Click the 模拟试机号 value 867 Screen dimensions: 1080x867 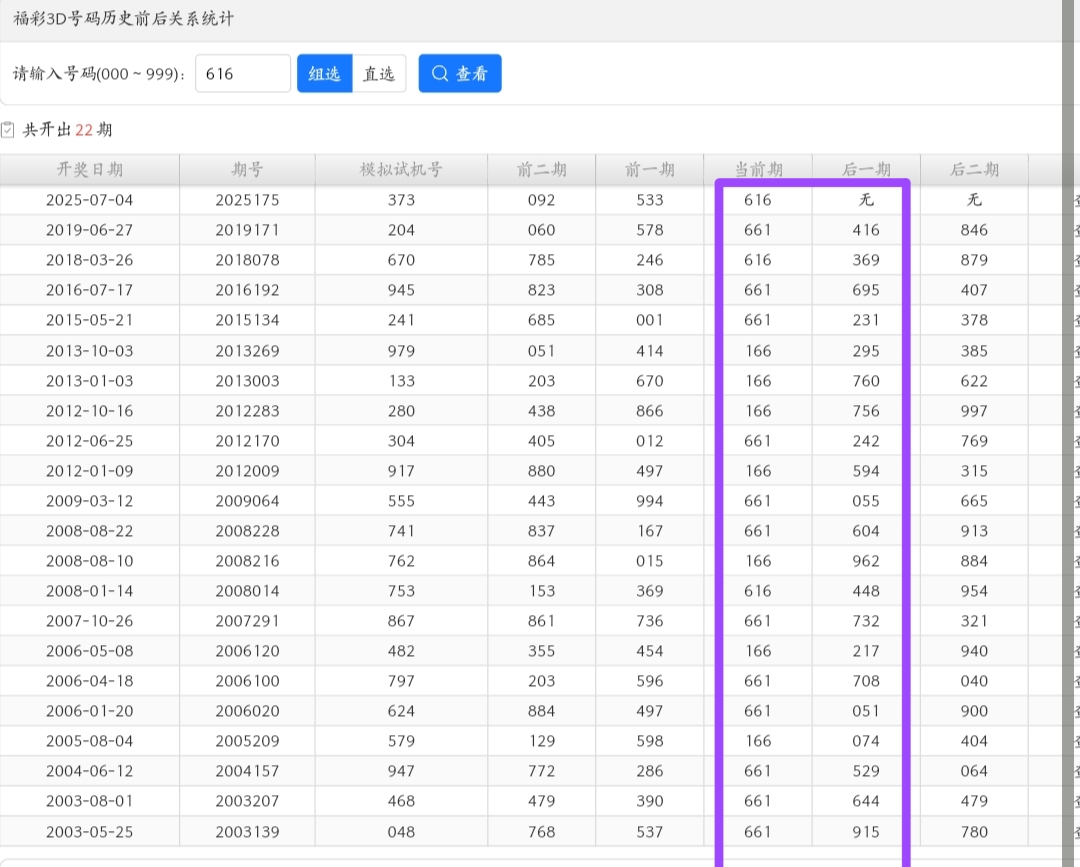(x=401, y=621)
